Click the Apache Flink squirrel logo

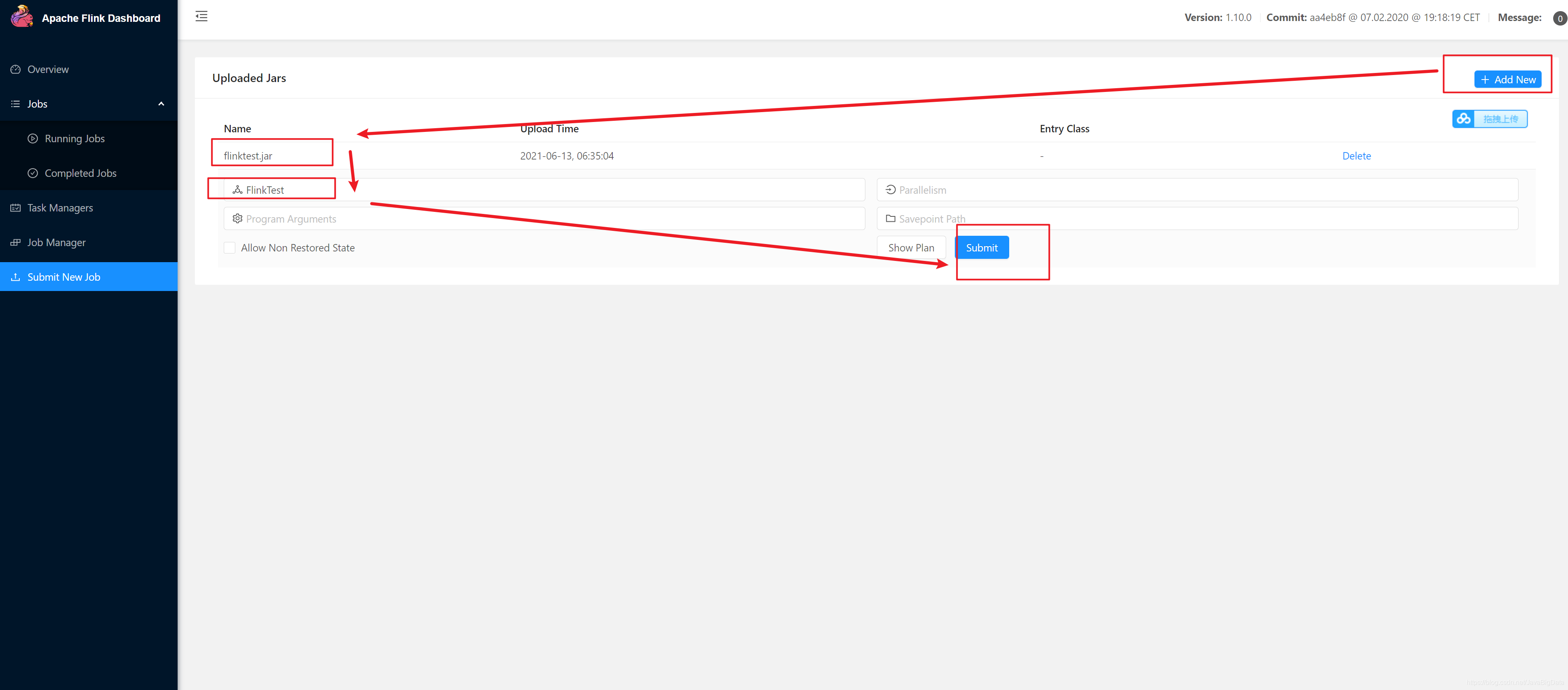tap(22, 16)
